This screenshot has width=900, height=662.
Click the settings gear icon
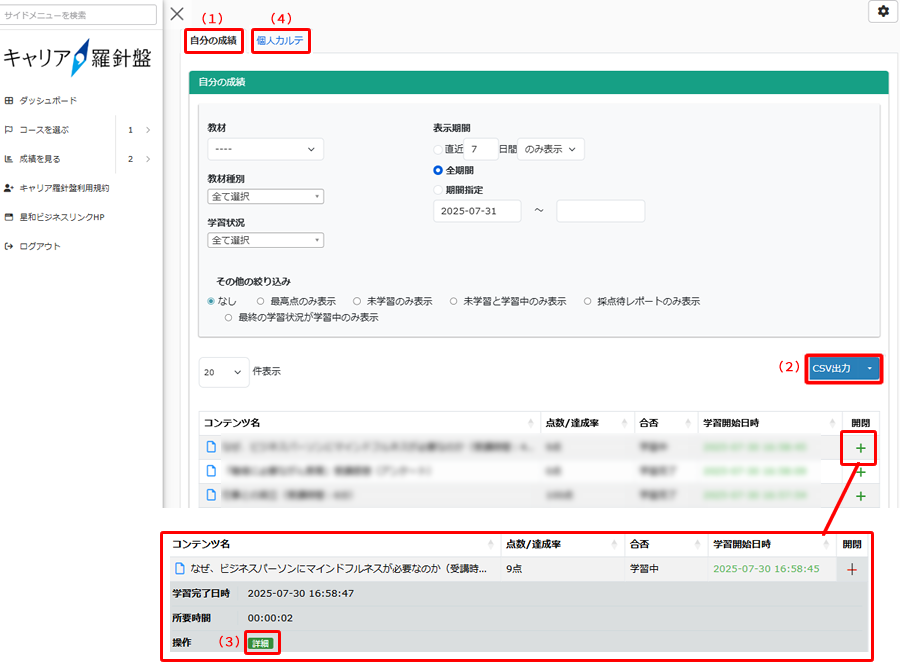[x=882, y=11]
